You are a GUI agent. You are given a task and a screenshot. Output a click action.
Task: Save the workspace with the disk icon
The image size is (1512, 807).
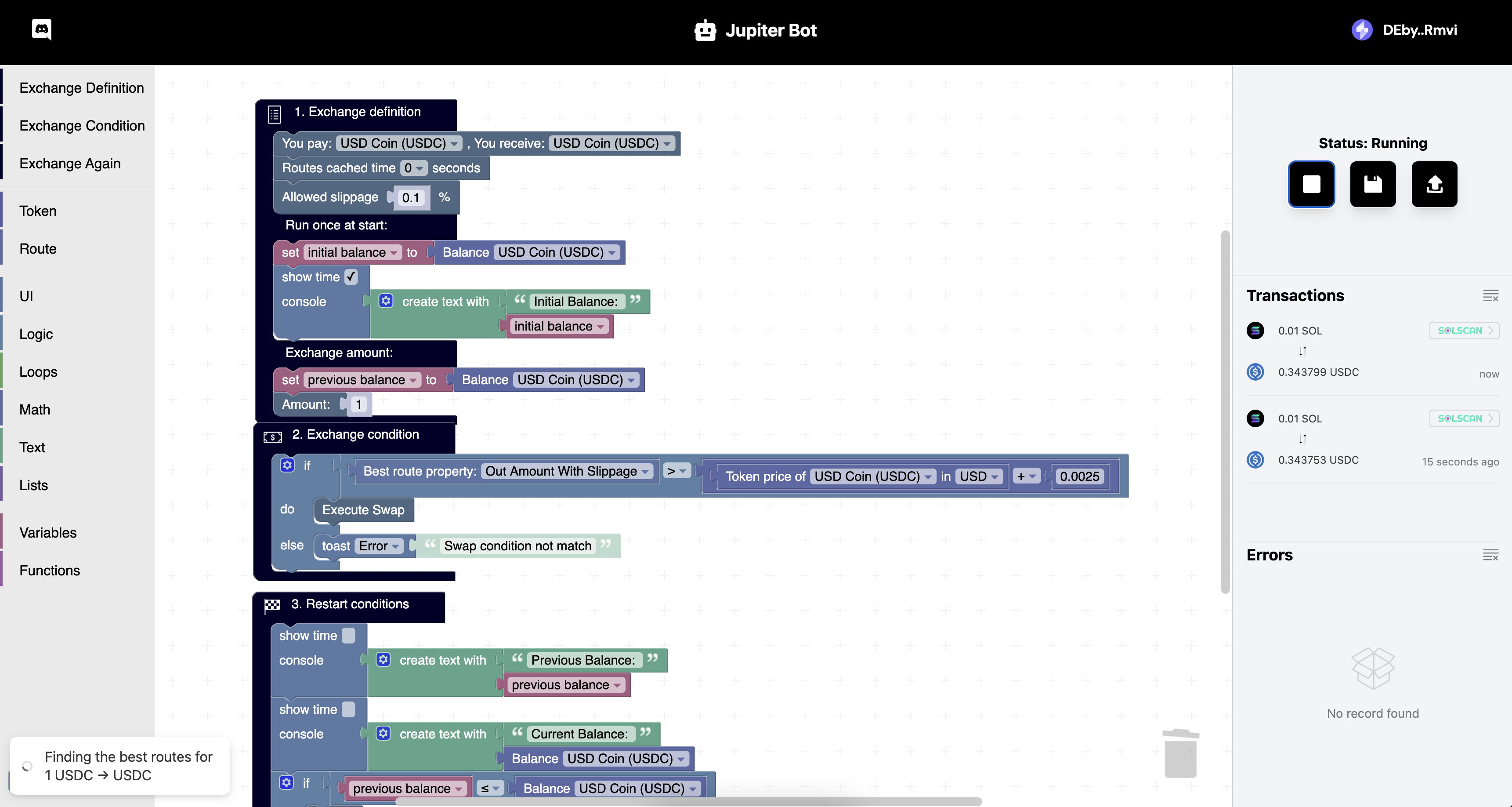(x=1373, y=184)
